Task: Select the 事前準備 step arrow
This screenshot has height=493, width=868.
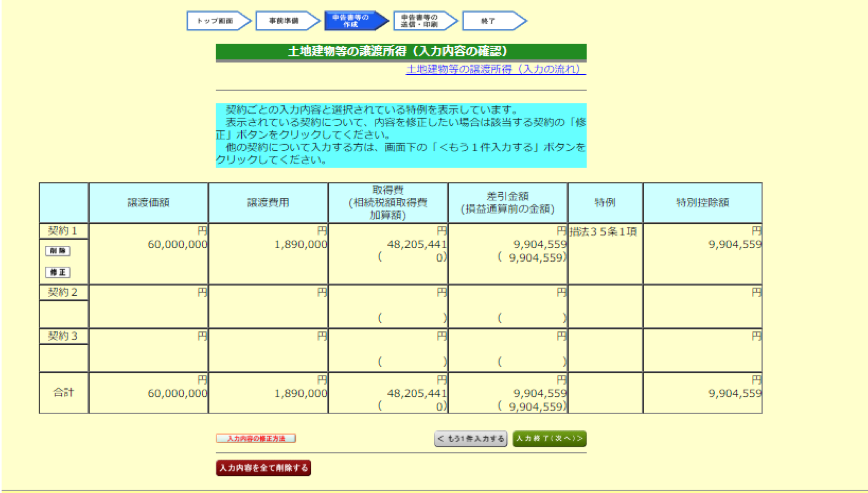Action: click(x=285, y=20)
